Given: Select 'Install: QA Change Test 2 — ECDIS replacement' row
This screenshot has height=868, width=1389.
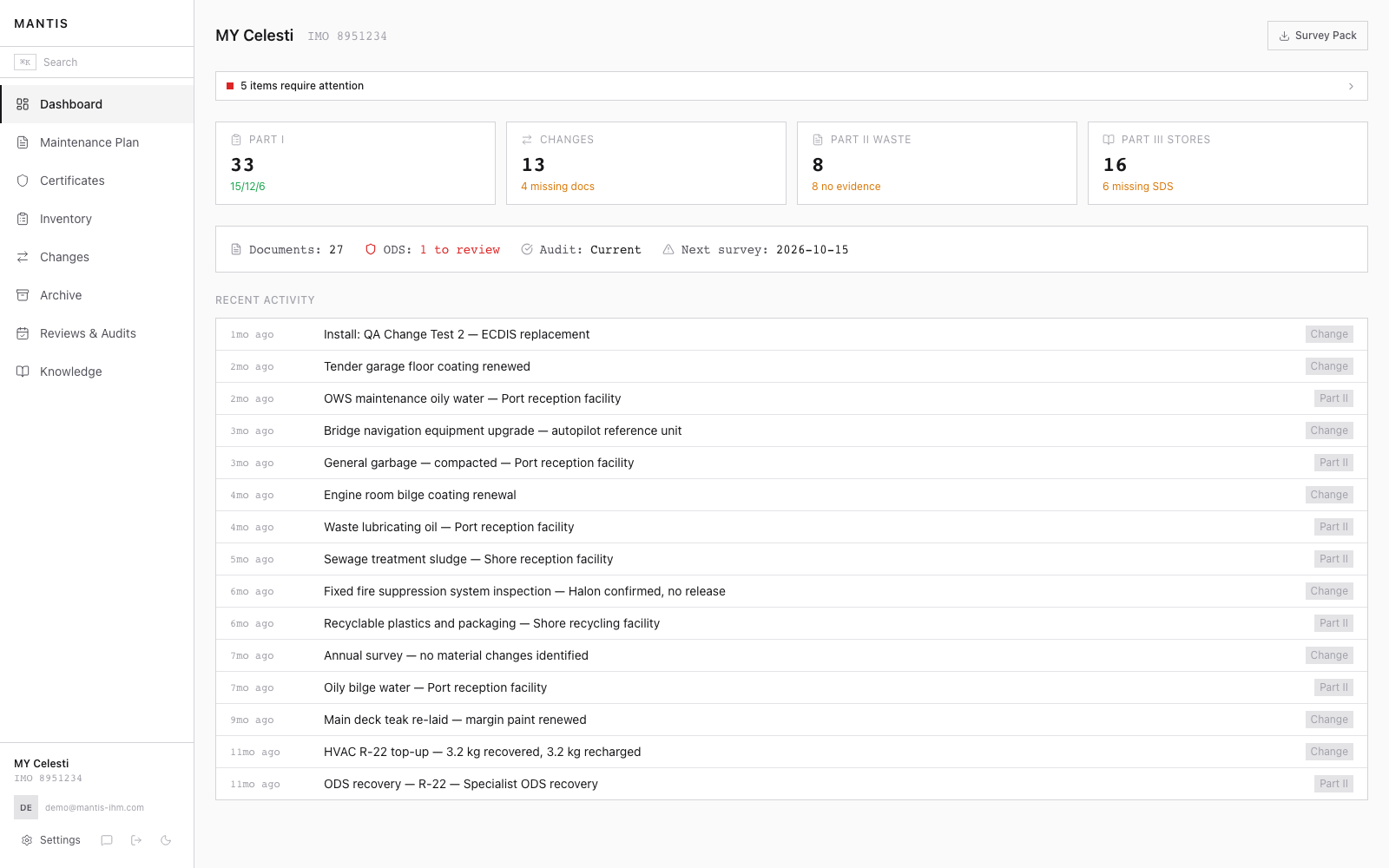Looking at the screenshot, I should 792,334.
